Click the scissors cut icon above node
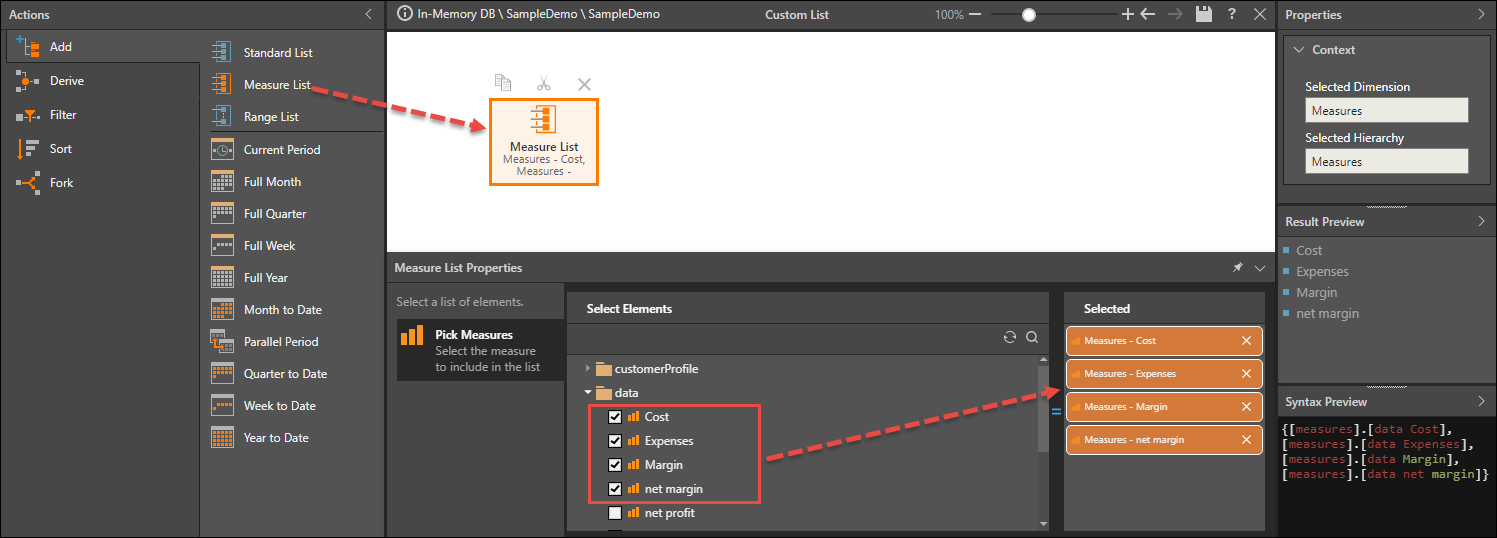Viewport: 1497px width, 538px height. tap(543, 83)
